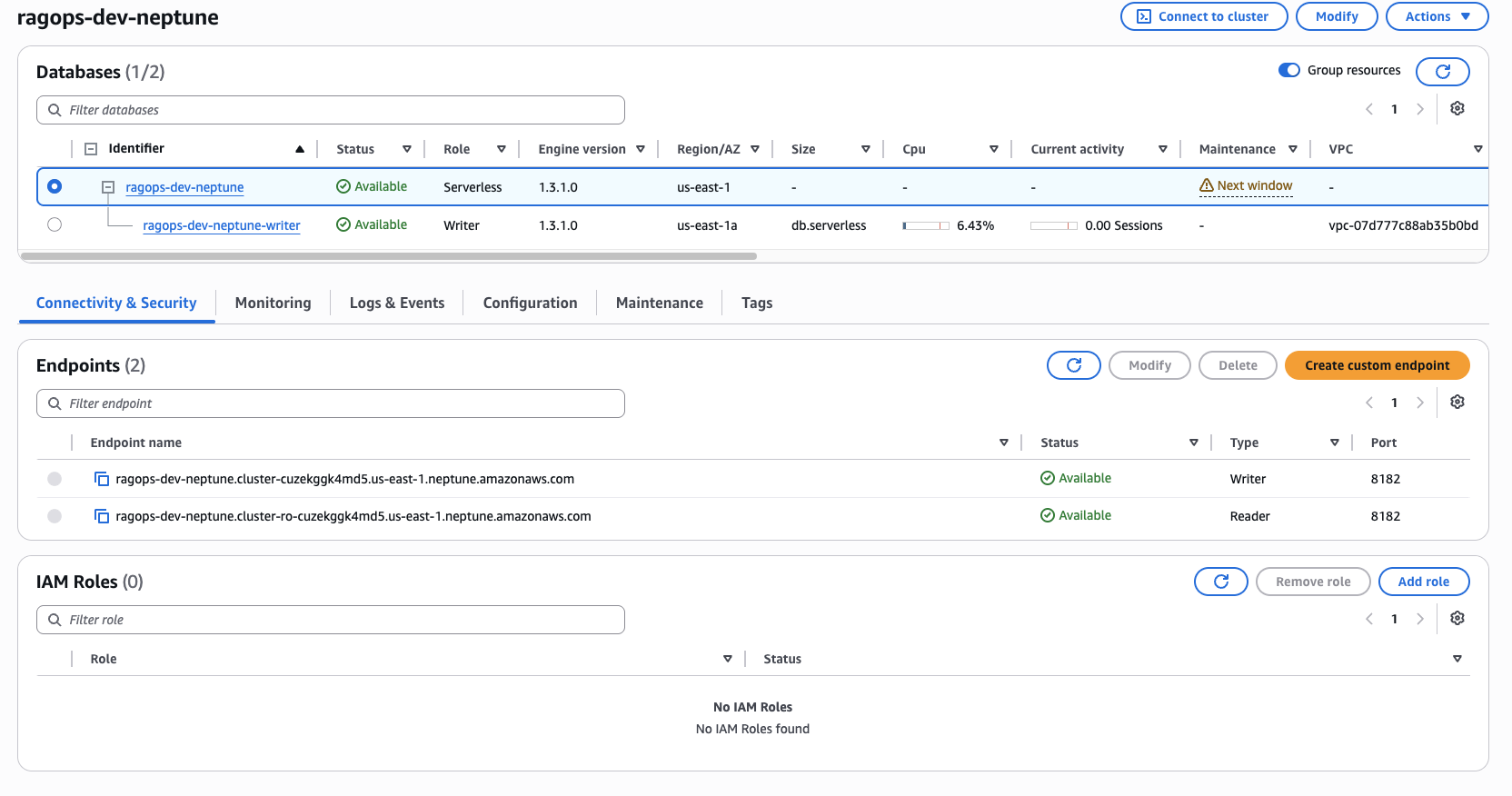1512x796 pixels.
Task: Switch to Configuration tab
Action: [x=530, y=303]
